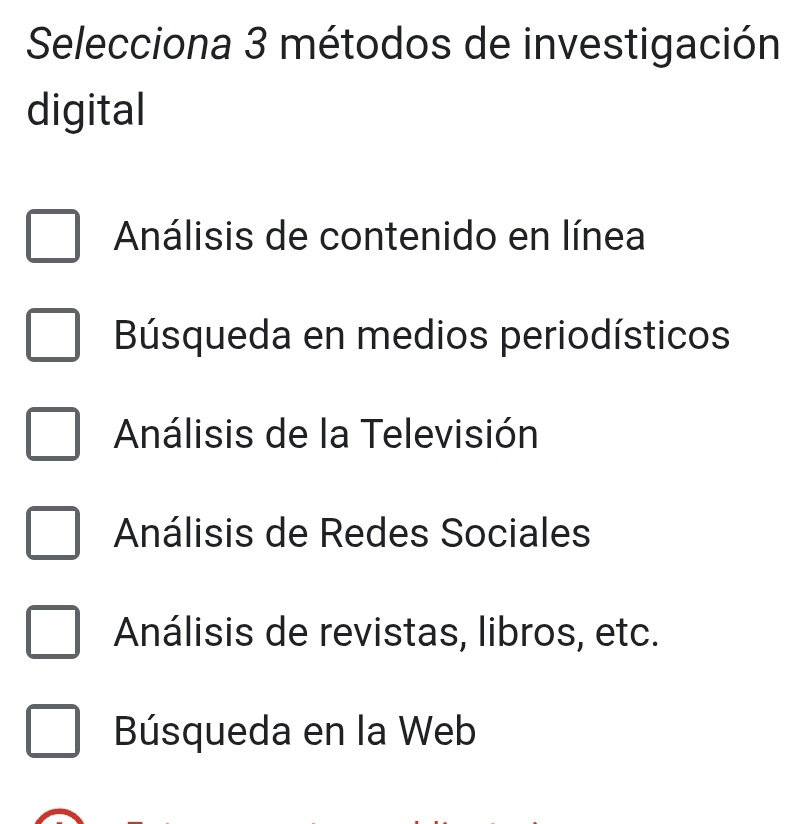Click the word 'digital' in the question

coord(86,109)
